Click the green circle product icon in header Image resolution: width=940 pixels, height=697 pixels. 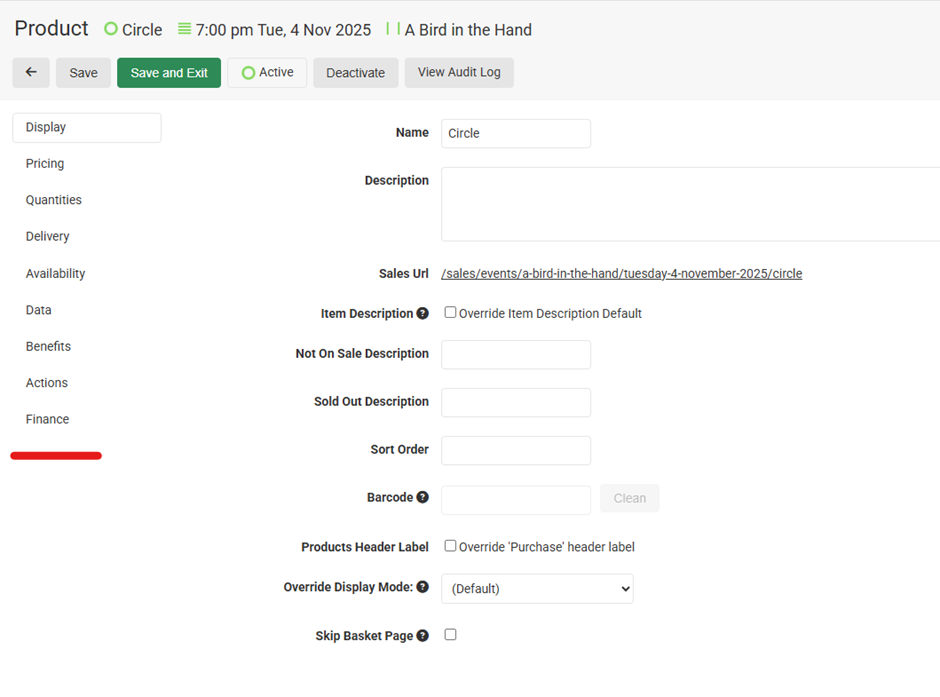coord(111,29)
